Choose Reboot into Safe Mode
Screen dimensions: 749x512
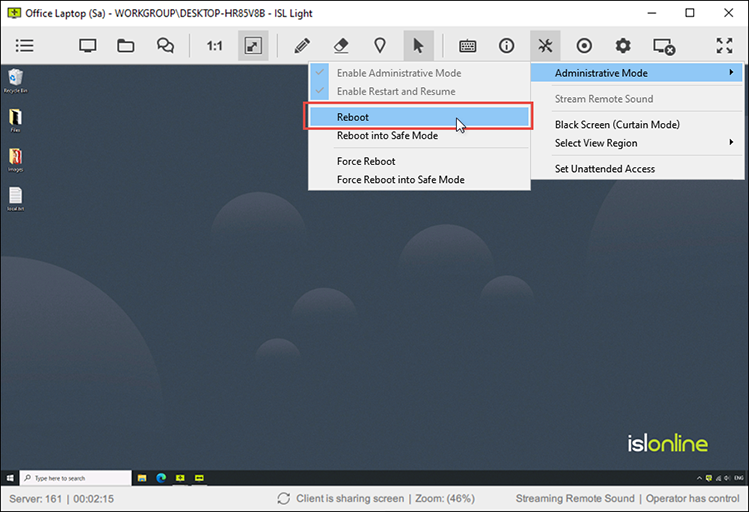pyautogui.click(x=387, y=136)
